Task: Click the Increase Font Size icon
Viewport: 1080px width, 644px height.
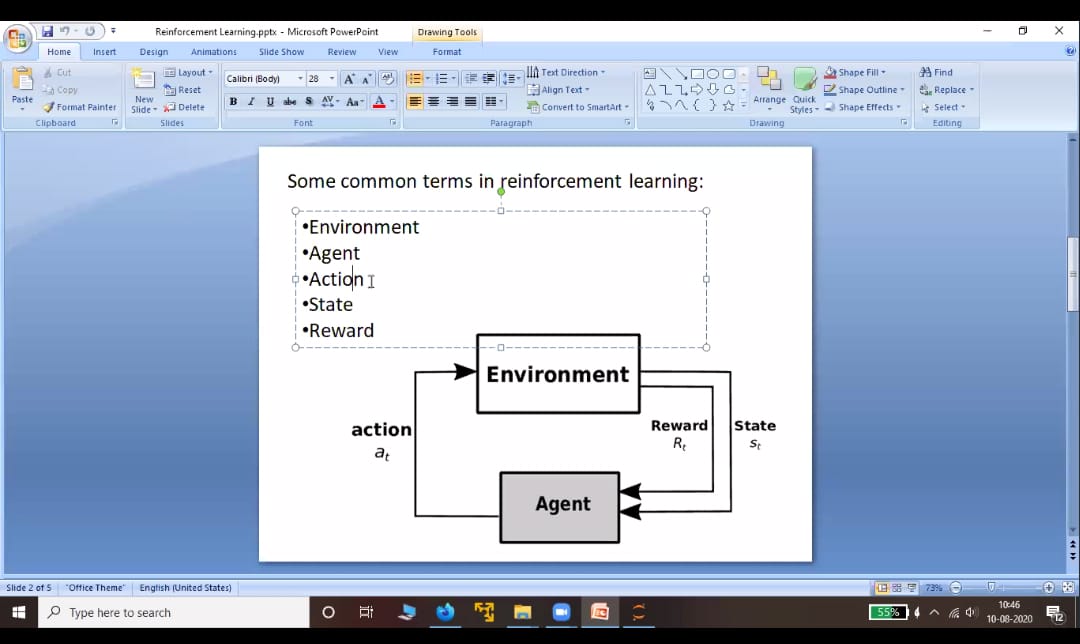Action: [348, 79]
